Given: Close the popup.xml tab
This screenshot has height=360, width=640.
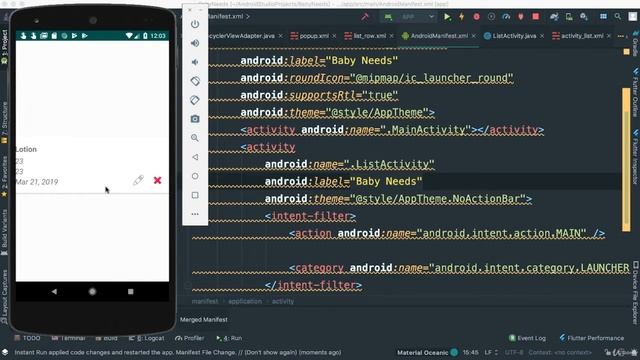Looking at the screenshot, I should click(x=334, y=36).
